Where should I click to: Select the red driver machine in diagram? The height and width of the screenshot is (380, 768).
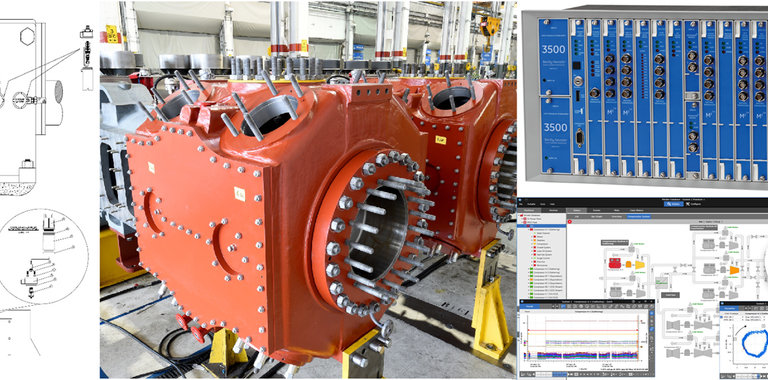615,263
